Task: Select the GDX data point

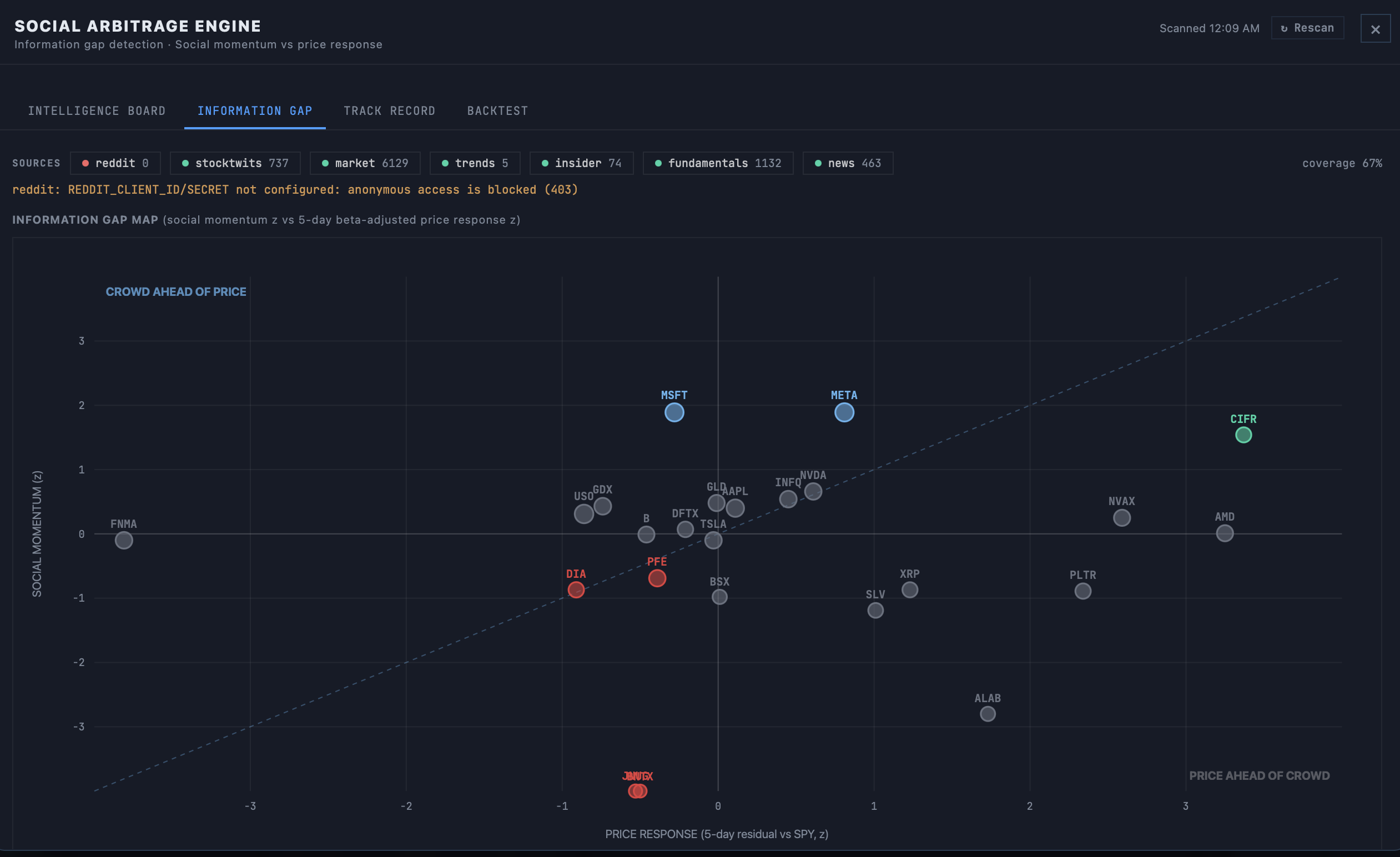Action: point(602,506)
